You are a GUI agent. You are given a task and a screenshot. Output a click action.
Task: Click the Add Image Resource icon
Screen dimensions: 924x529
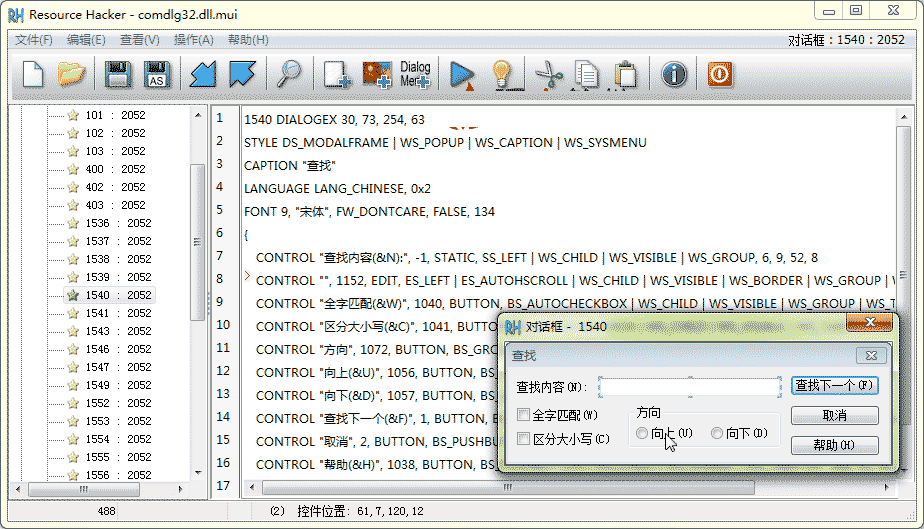pyautogui.click(x=376, y=75)
